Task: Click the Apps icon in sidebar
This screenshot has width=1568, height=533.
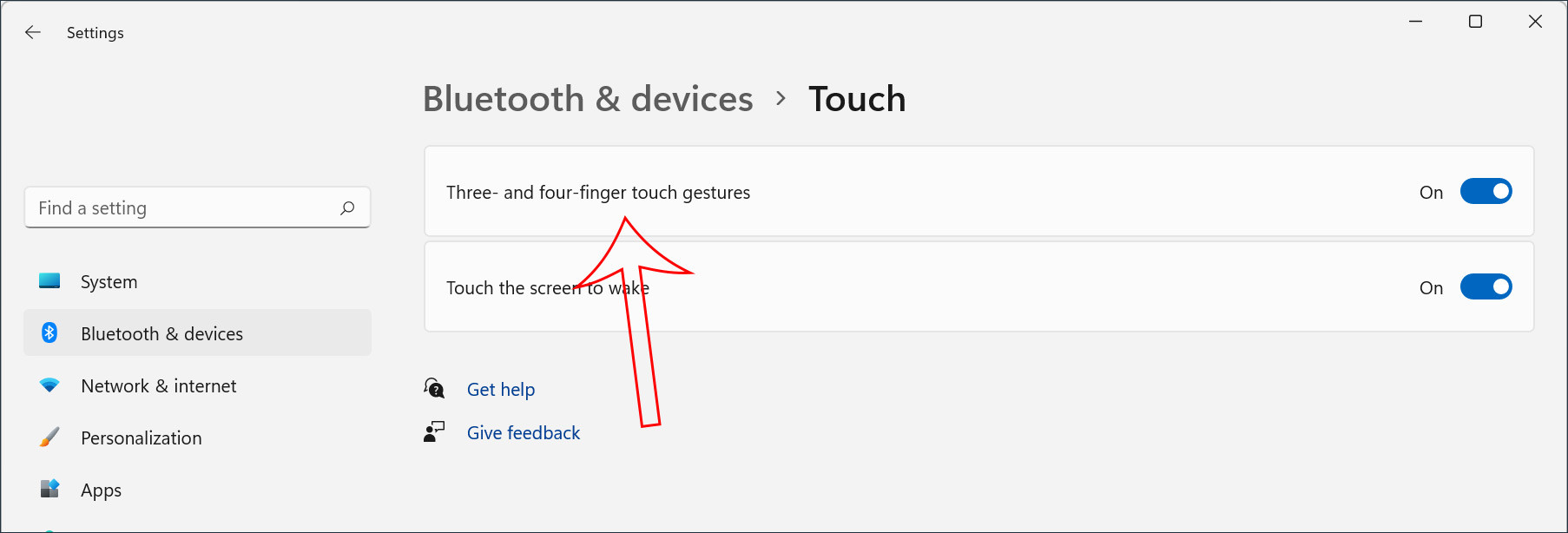Action: (49, 489)
